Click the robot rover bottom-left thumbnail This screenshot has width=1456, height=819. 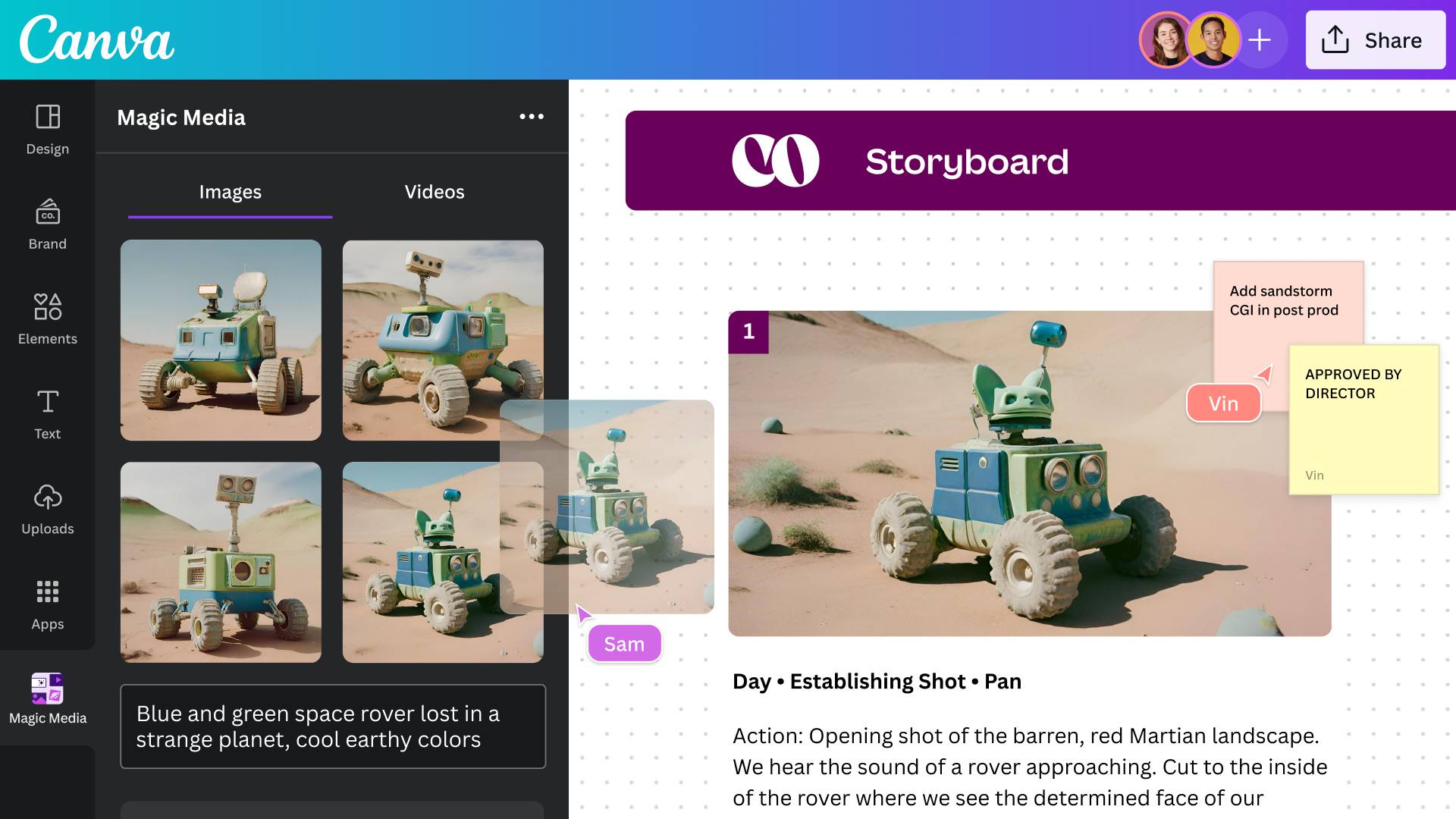click(x=220, y=562)
